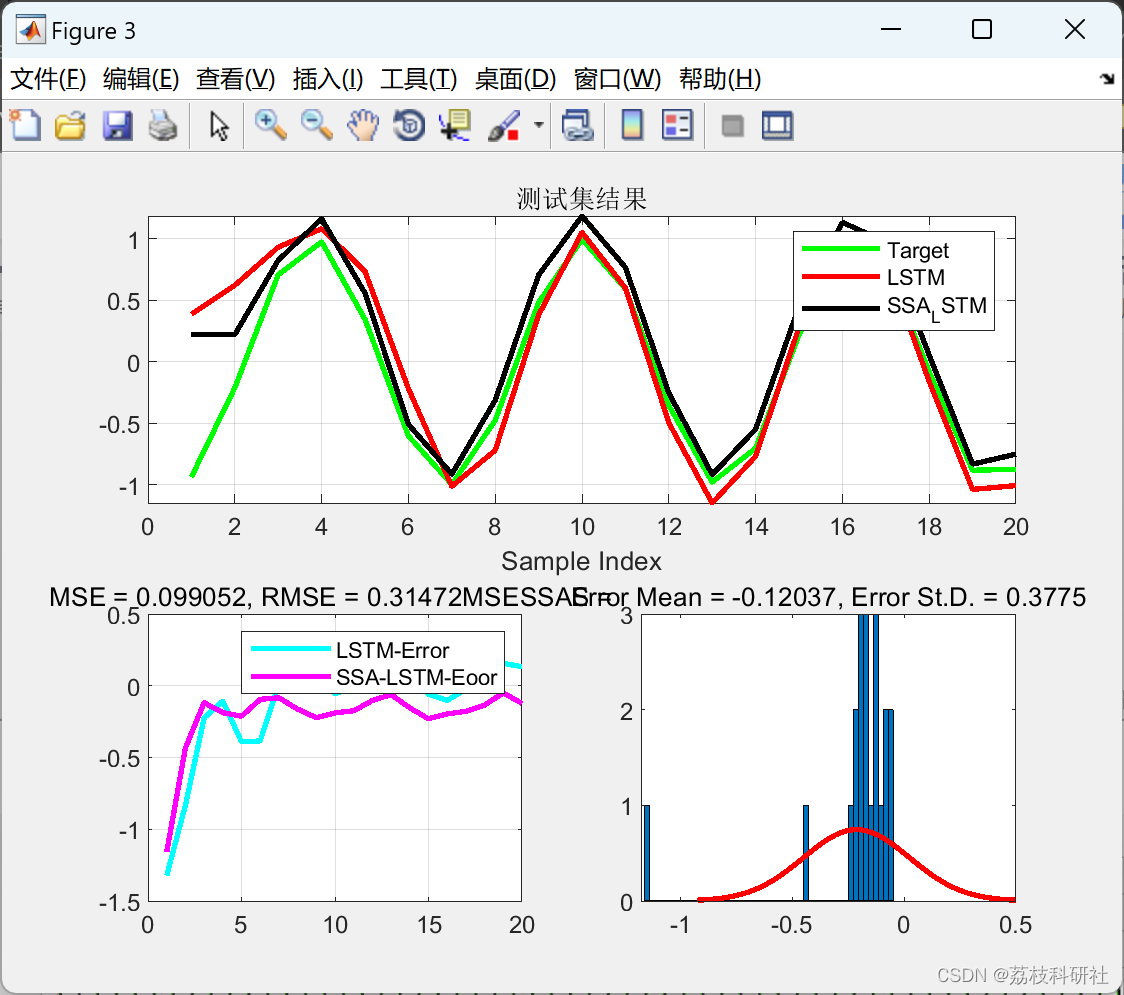Toggle the Data Cursor tool
The image size is (1124, 995).
454,125
